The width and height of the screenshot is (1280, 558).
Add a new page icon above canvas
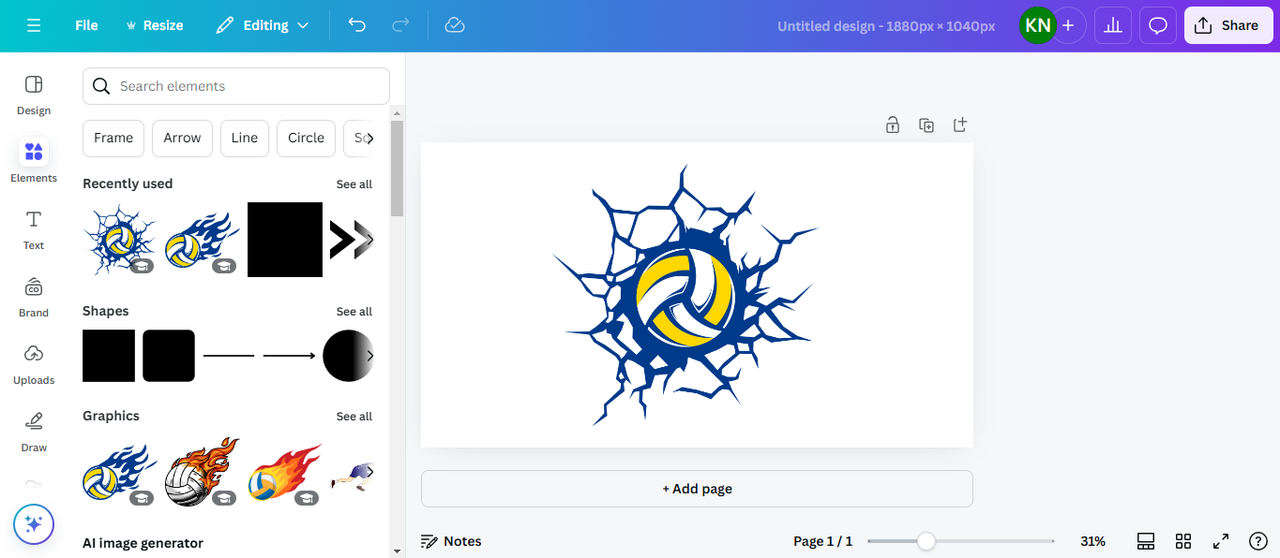[960, 125]
